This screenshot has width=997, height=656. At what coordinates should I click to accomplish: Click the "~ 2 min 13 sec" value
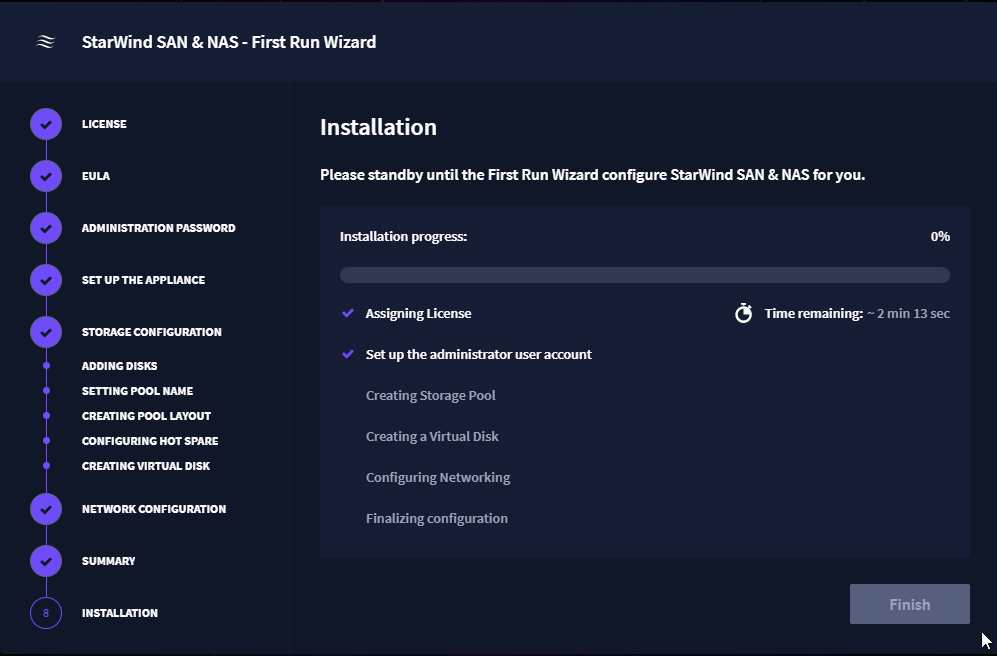908,313
